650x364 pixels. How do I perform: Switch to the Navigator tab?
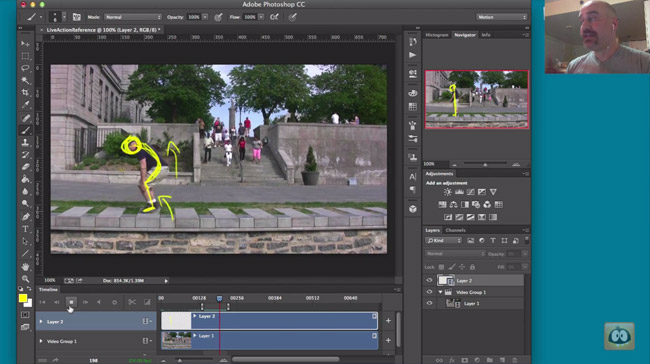[x=465, y=35]
